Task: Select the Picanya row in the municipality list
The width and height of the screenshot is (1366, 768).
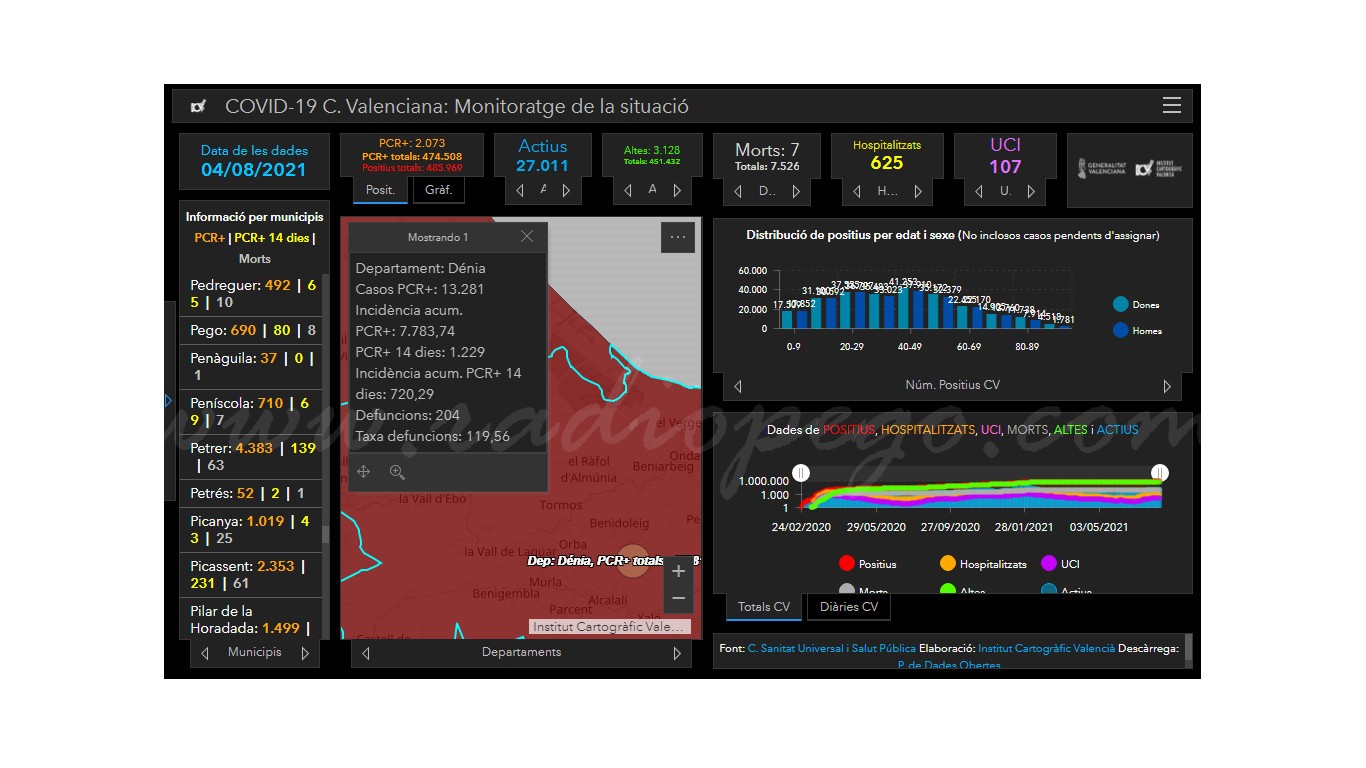Action: coord(251,529)
